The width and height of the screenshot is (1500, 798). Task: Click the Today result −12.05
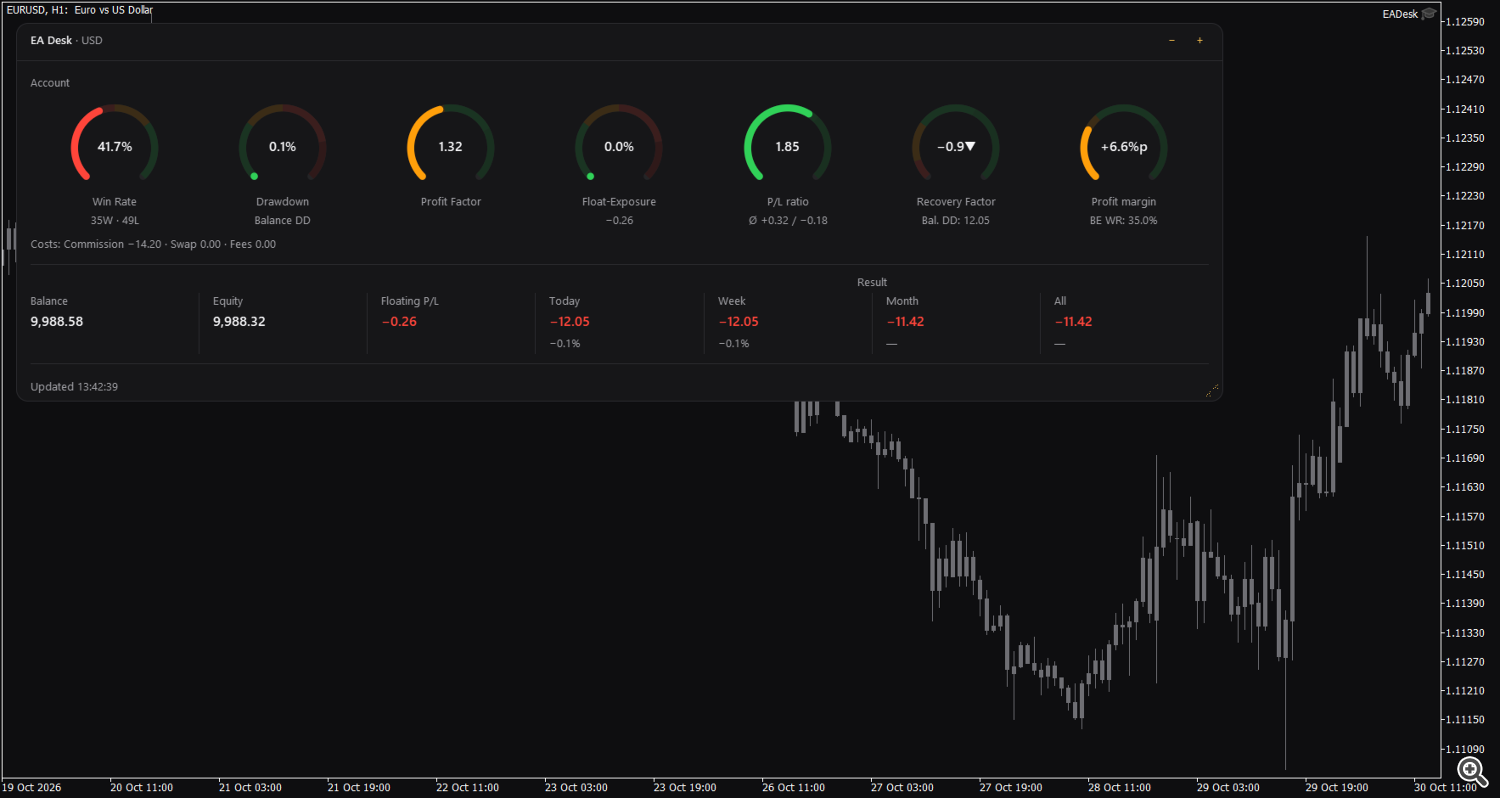[570, 322]
